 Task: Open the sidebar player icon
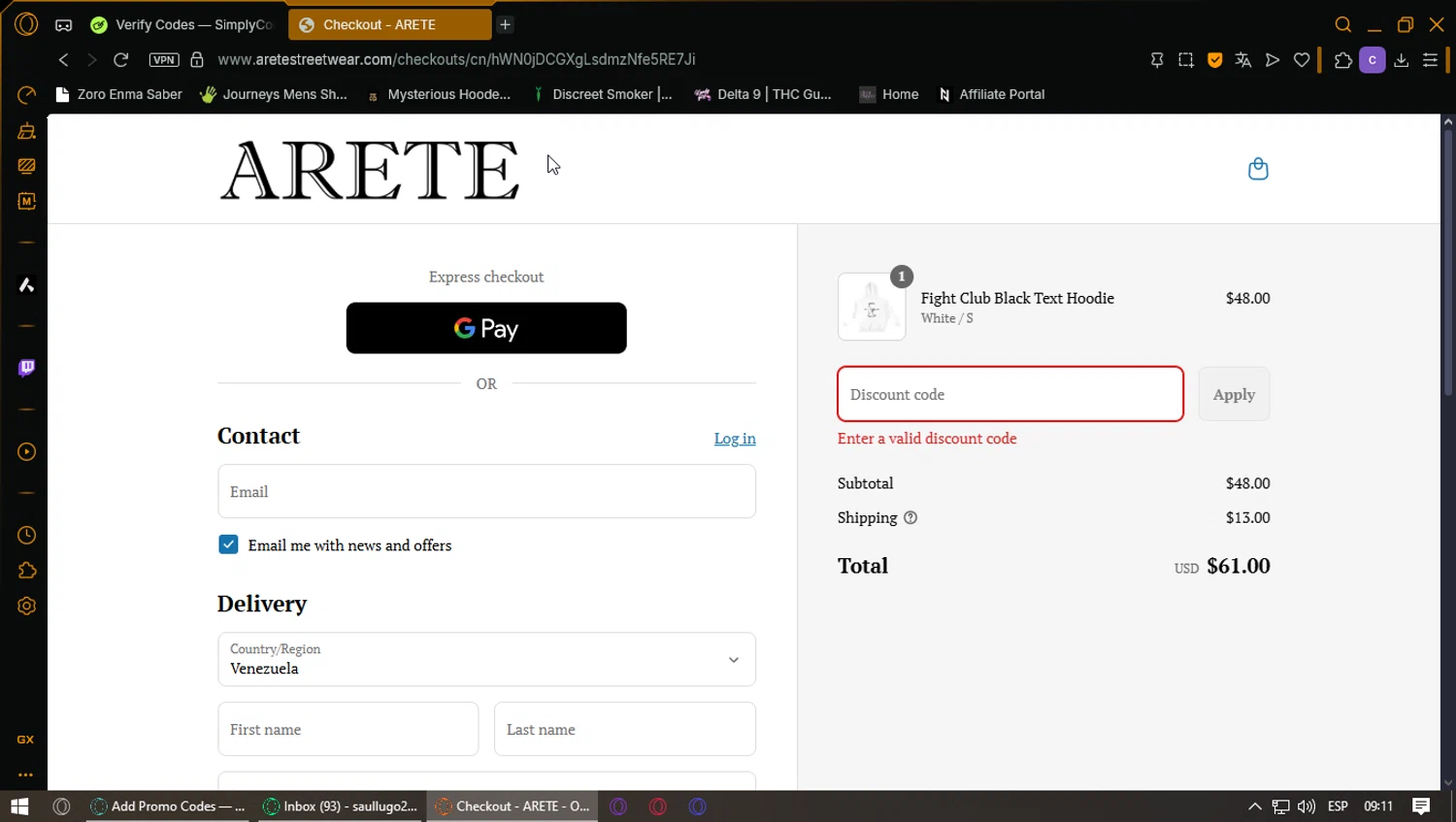tap(26, 452)
